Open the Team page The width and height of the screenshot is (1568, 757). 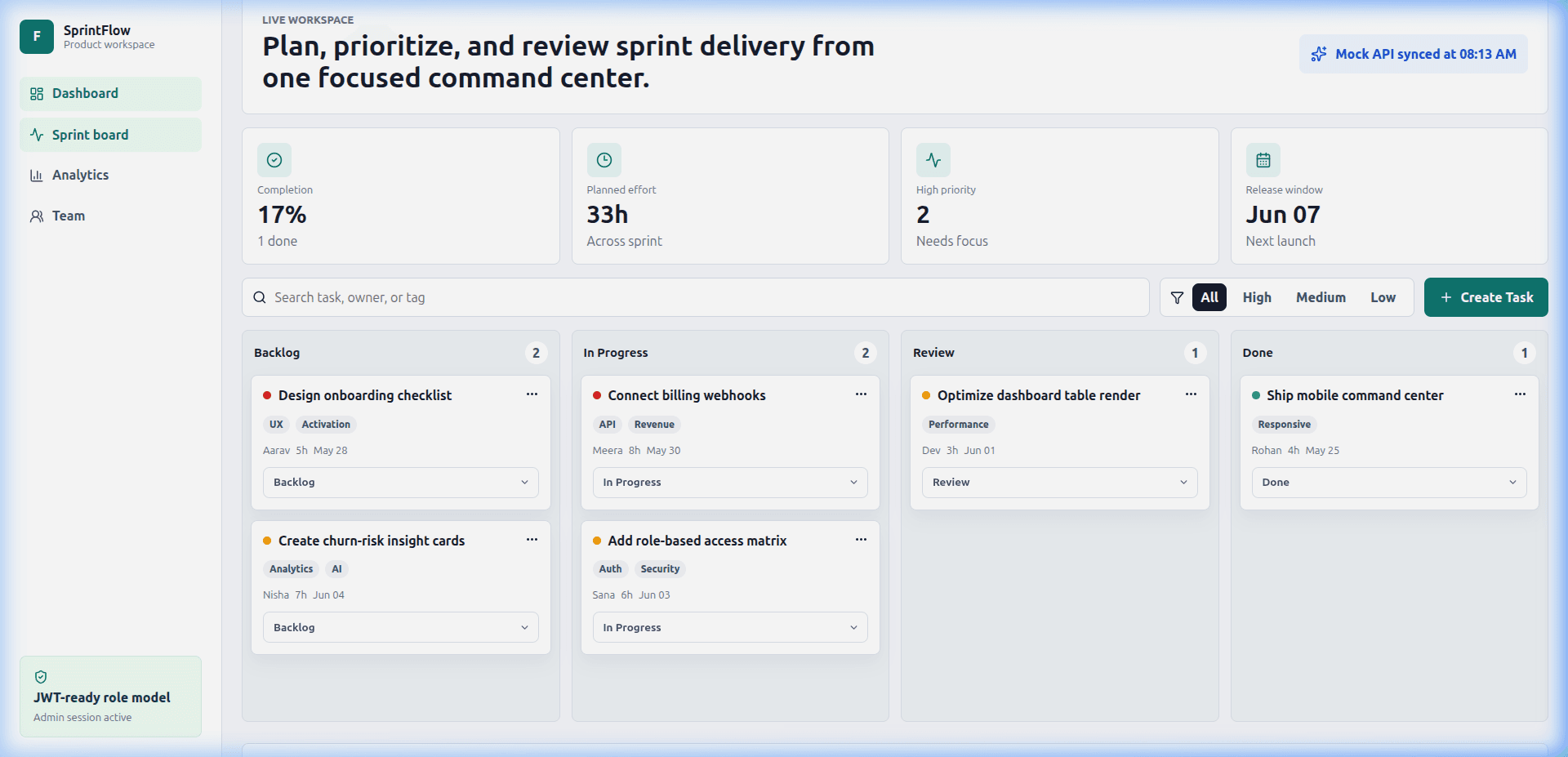point(110,216)
